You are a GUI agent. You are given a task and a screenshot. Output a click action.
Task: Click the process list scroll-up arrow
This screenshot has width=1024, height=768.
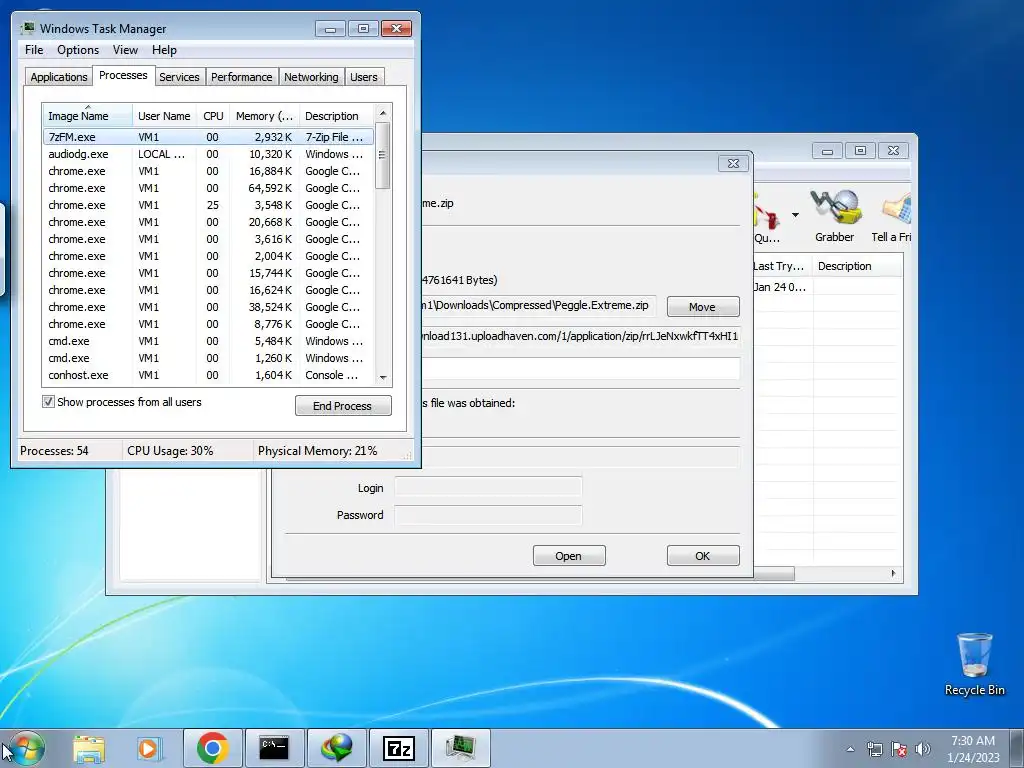[383, 113]
